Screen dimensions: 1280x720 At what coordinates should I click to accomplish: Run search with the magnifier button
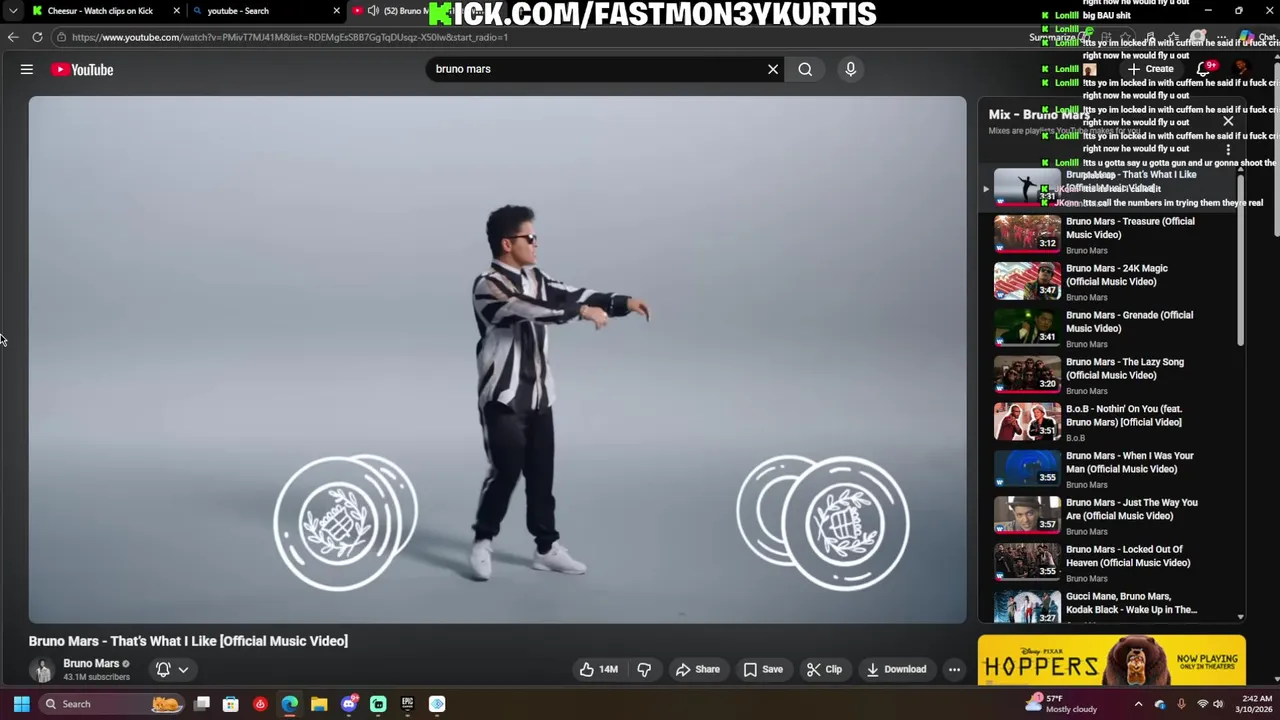(805, 69)
